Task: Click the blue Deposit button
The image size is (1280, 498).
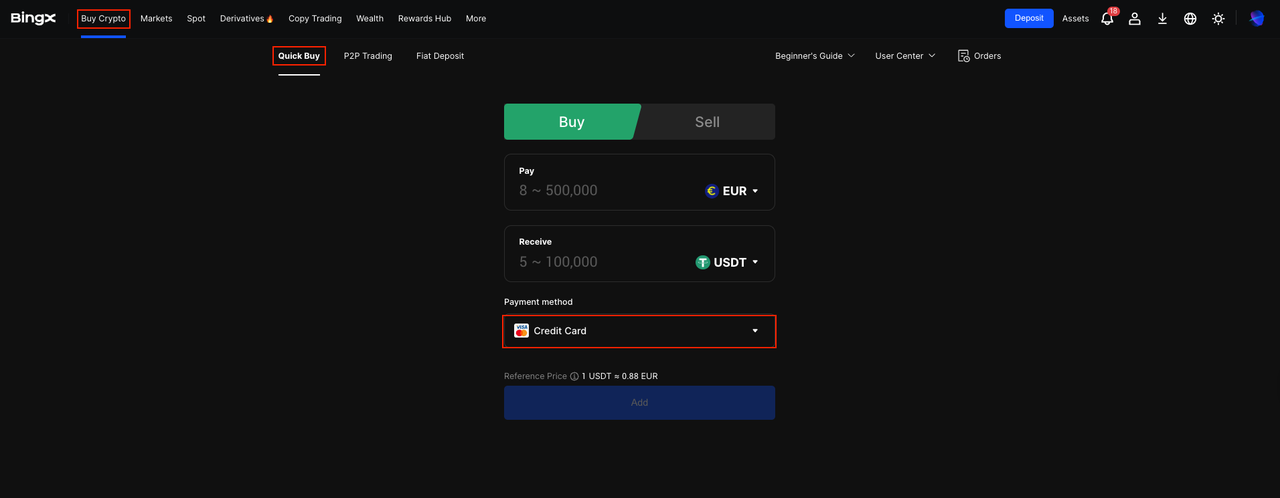Action: click(1028, 18)
